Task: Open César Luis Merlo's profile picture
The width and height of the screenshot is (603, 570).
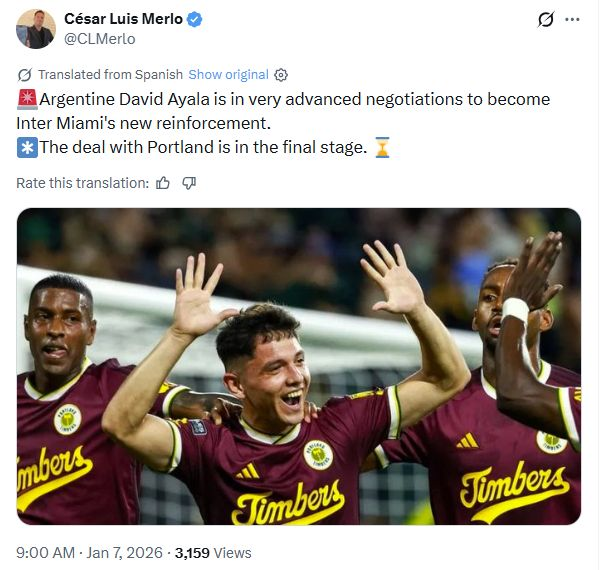Action: pyautogui.click(x=35, y=29)
